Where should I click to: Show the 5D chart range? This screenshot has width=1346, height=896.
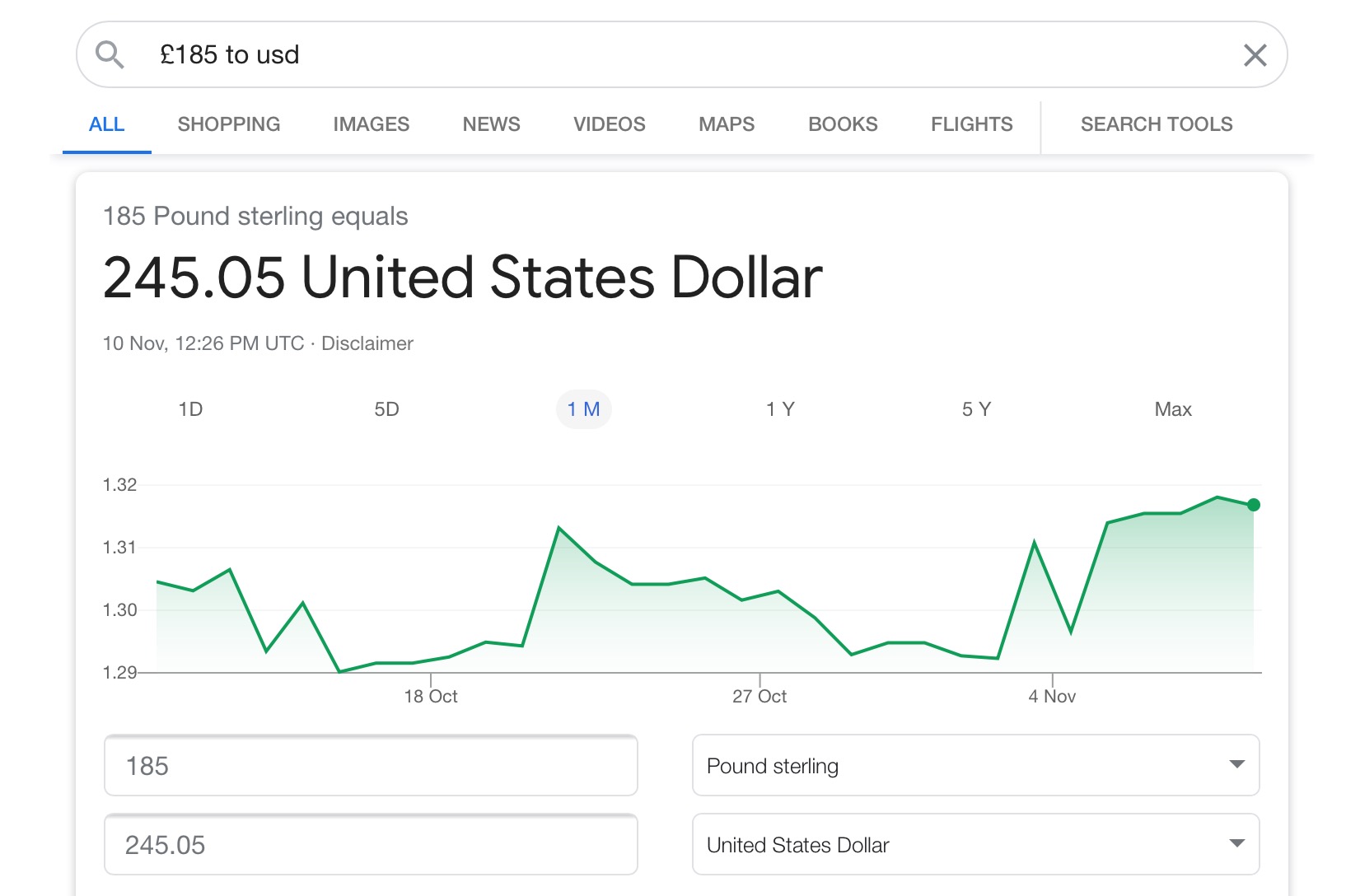click(x=386, y=409)
